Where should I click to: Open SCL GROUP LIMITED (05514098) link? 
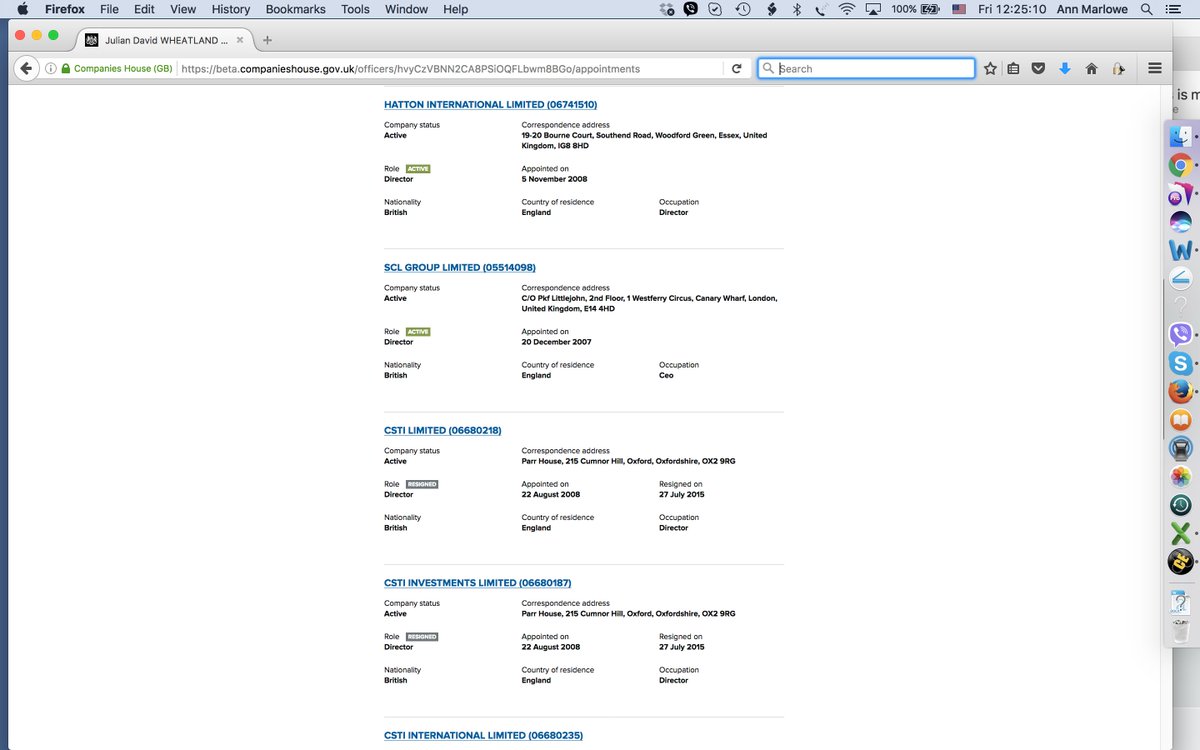coord(460,267)
